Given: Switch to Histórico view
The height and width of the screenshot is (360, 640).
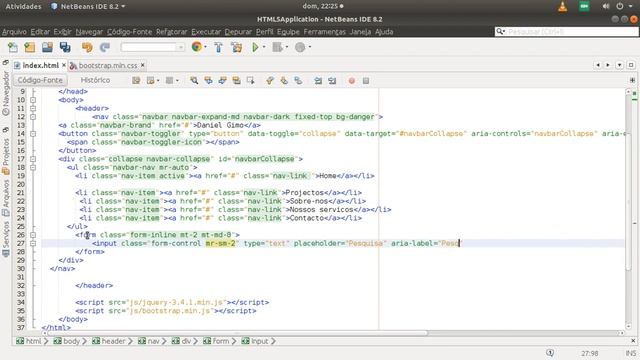Looking at the screenshot, I should coord(95,80).
